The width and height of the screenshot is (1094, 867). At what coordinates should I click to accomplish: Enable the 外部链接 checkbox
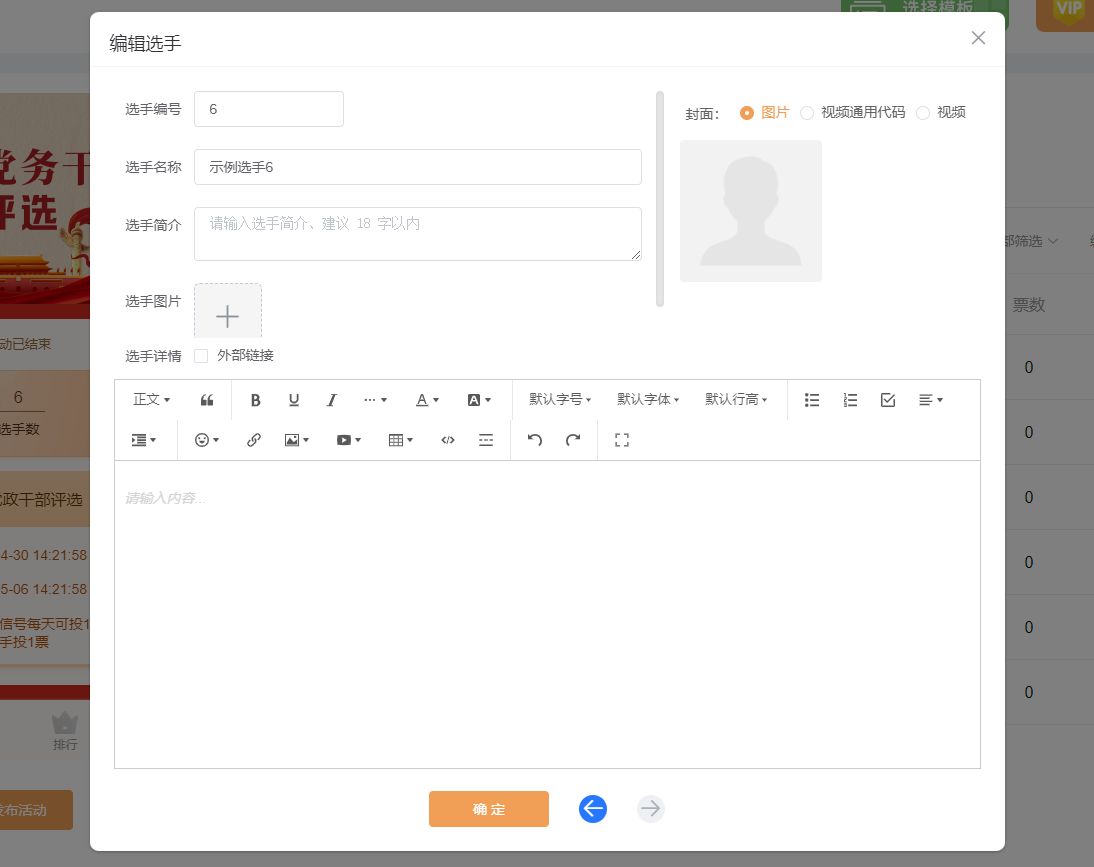point(201,355)
